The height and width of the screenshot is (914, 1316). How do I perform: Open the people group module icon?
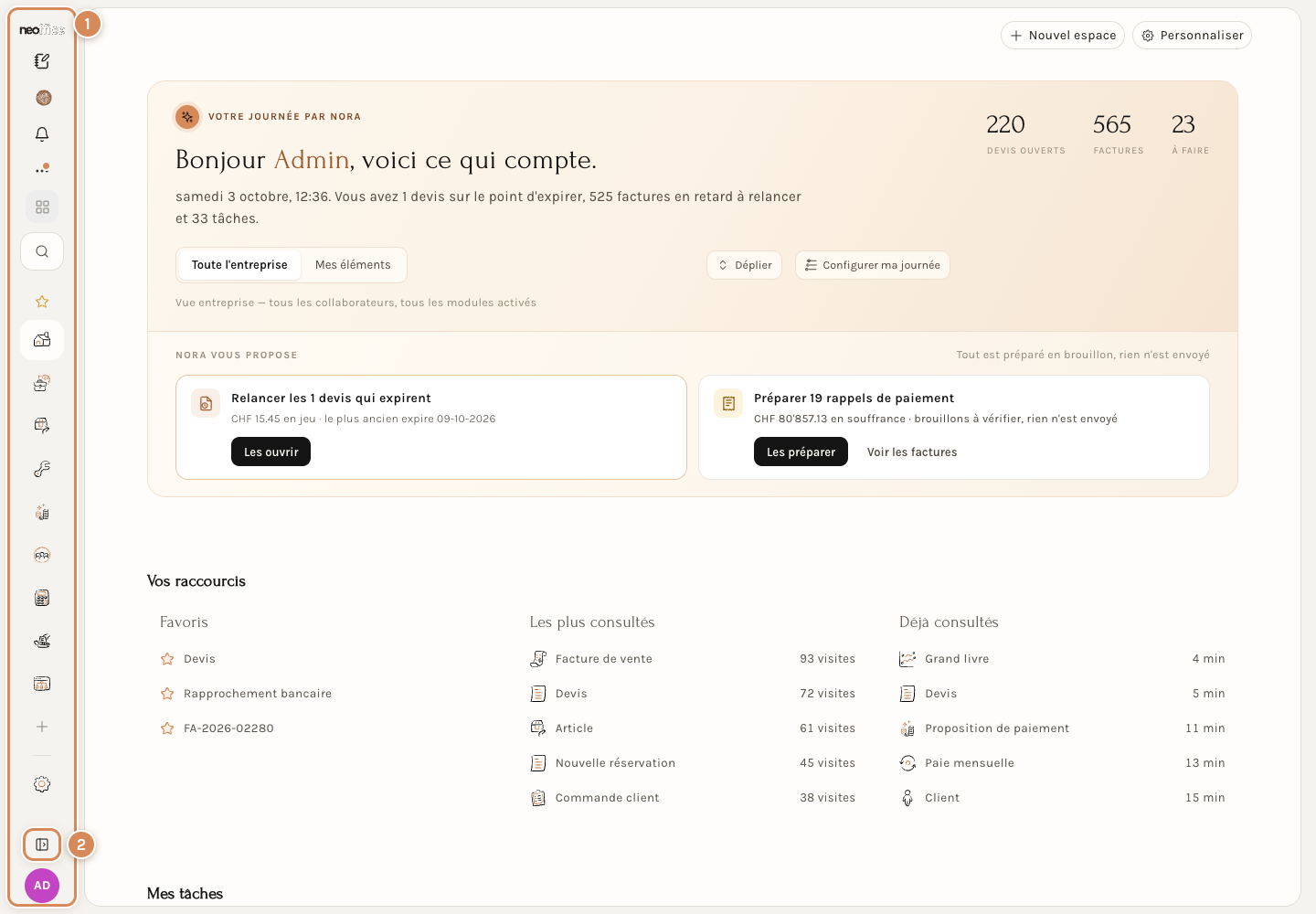point(42,555)
